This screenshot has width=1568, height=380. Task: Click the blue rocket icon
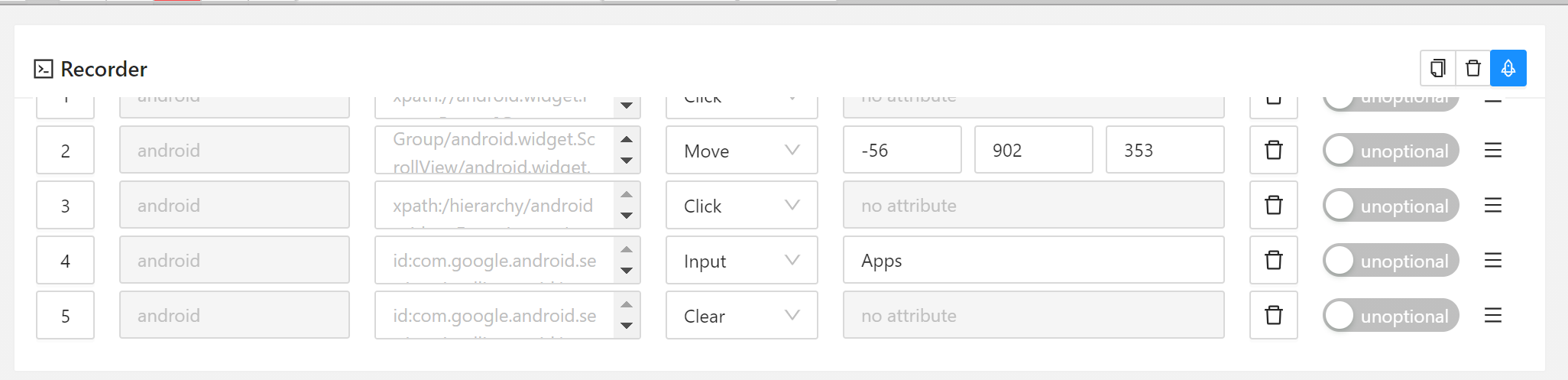1508,69
